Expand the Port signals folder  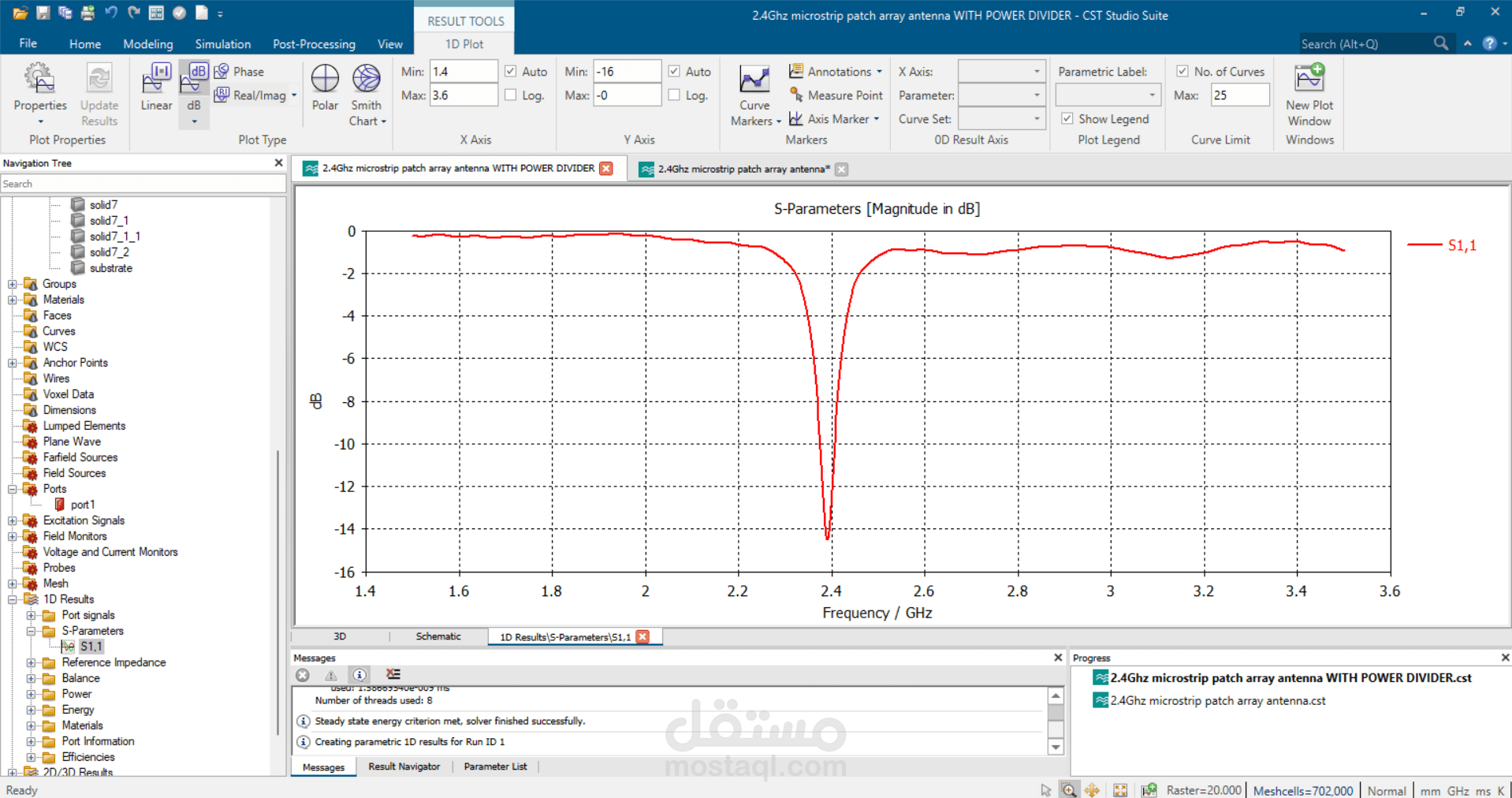[x=31, y=615]
